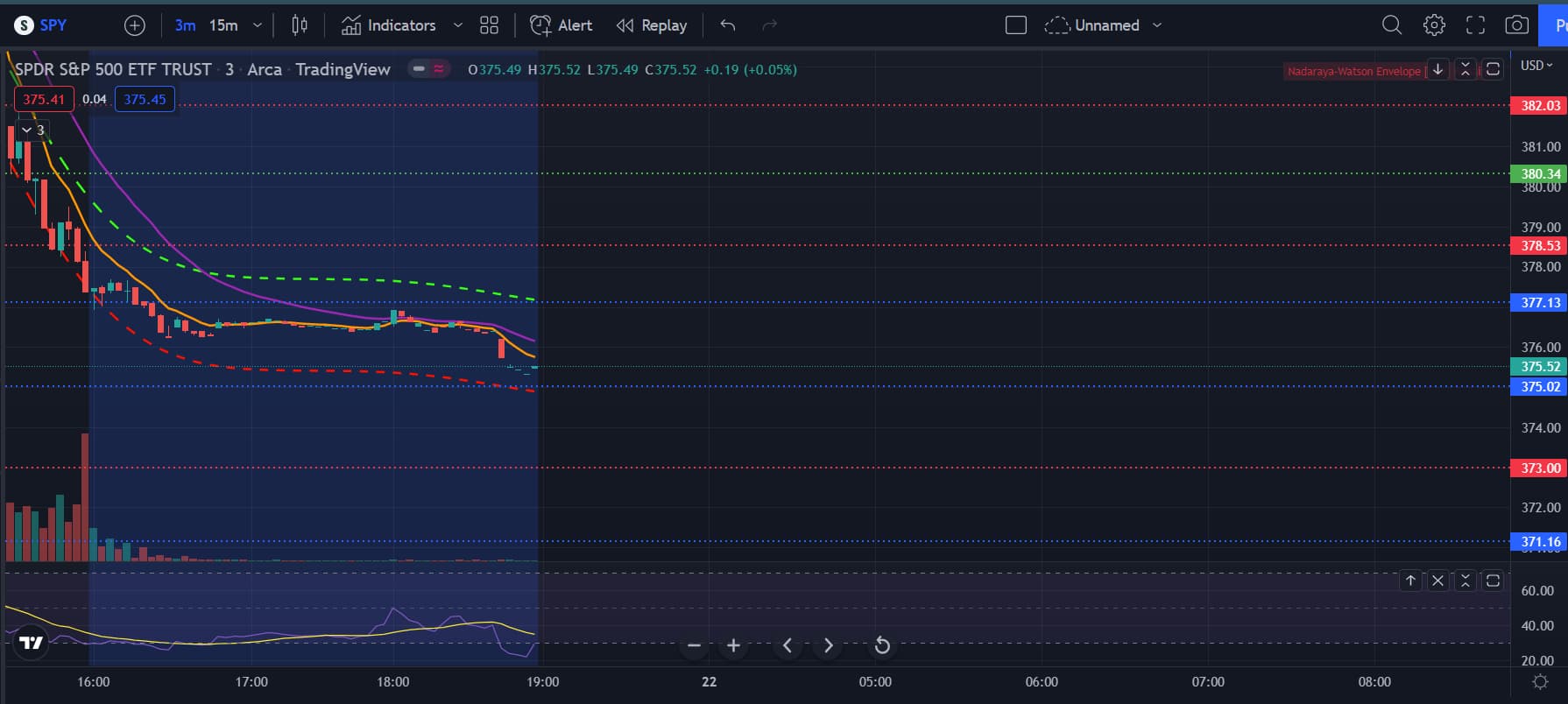Click the 375.52 current price label

1541,367
